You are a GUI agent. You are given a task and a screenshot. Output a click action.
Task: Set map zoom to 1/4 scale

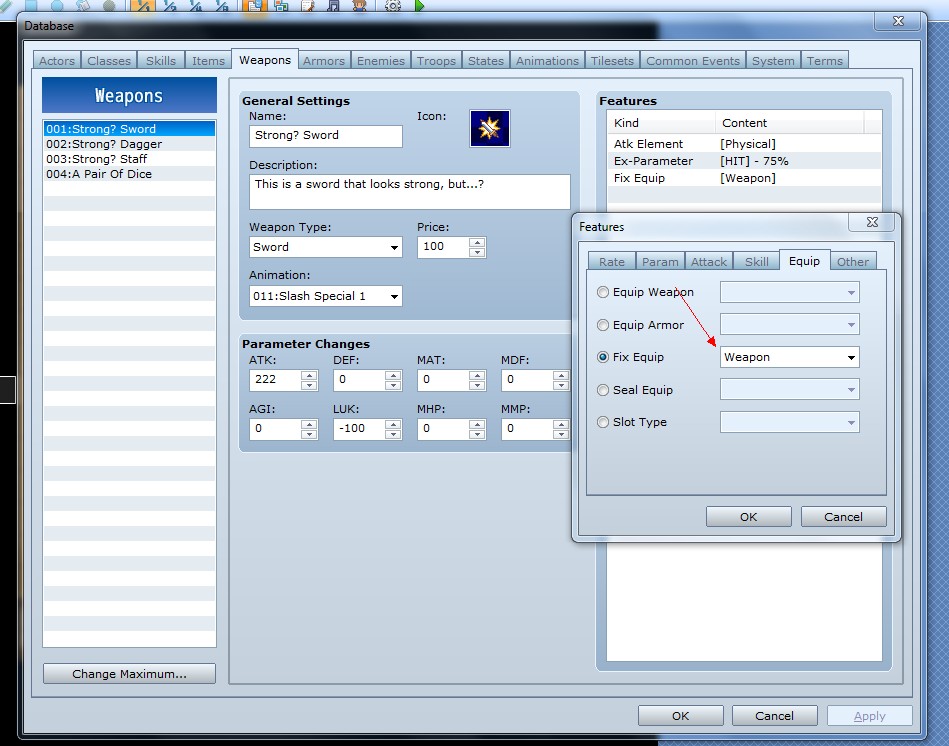click(196, 5)
